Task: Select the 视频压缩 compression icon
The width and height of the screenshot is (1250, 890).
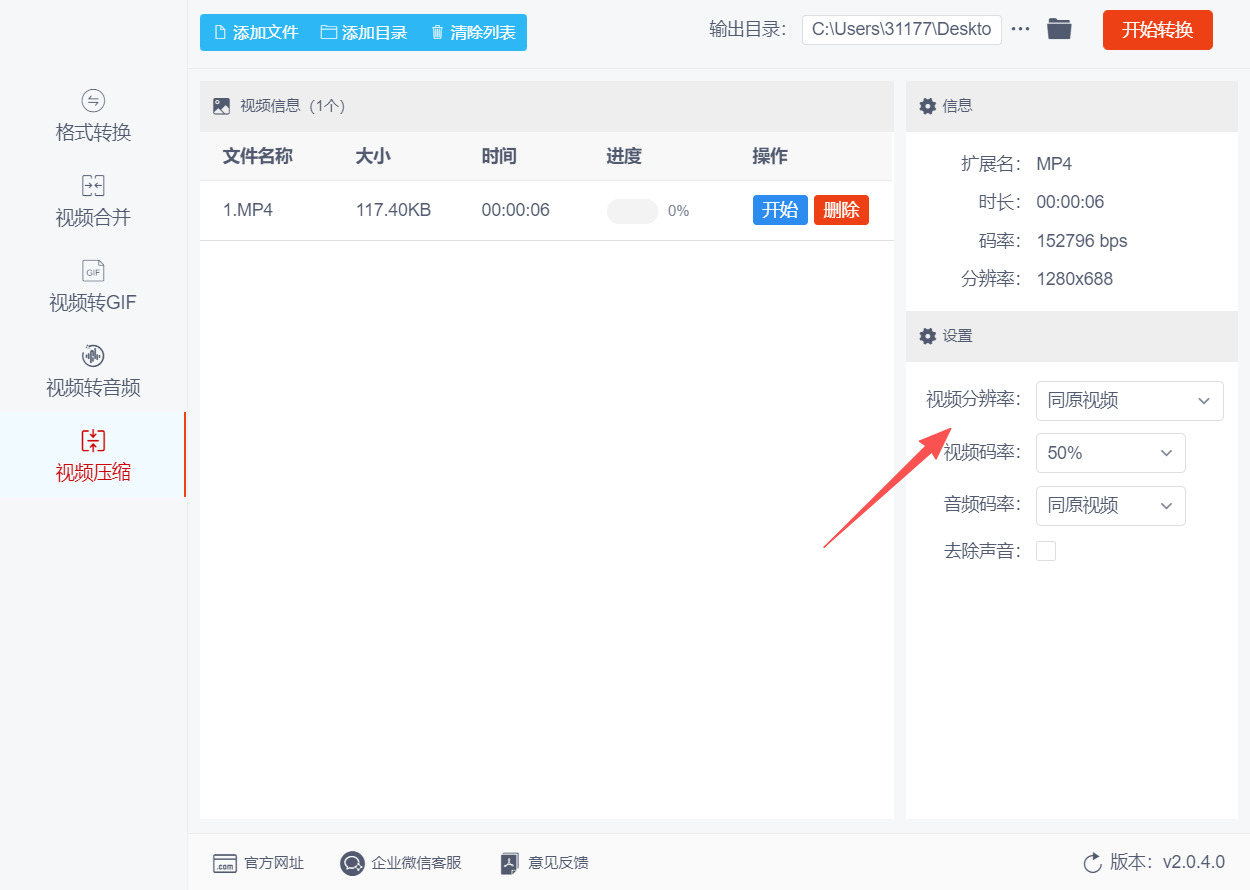Action: (x=93, y=441)
